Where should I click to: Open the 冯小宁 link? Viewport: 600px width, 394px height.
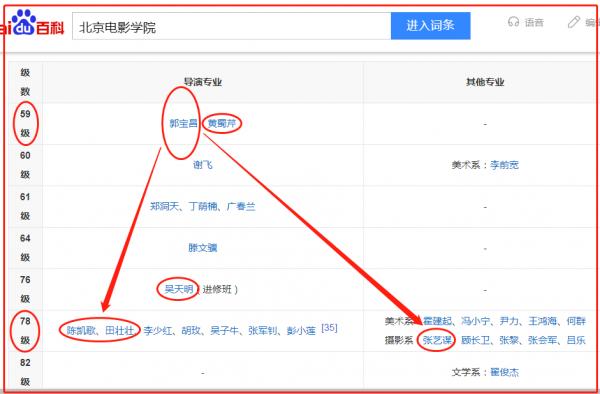point(476,321)
